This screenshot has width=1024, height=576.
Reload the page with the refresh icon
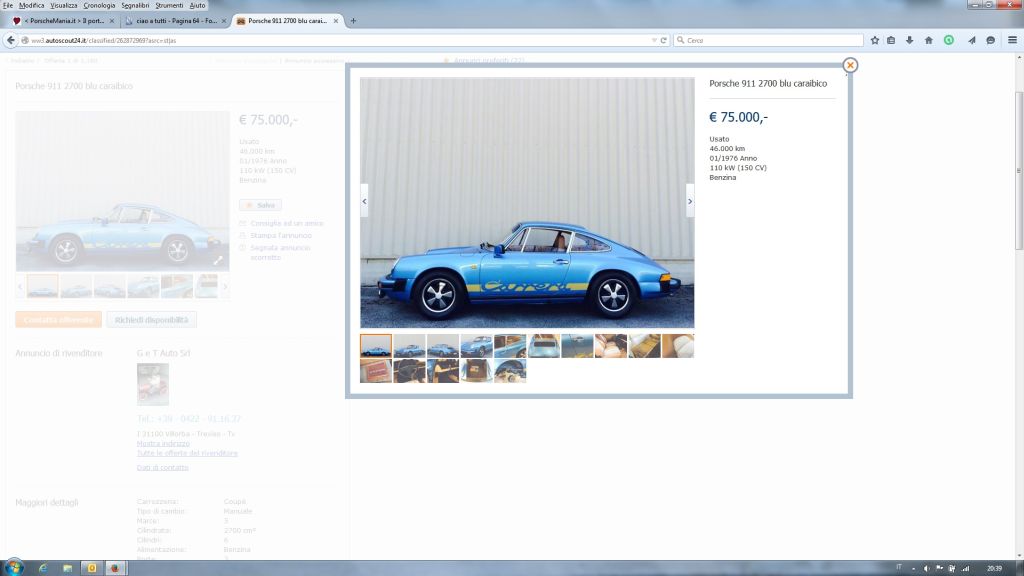664,40
